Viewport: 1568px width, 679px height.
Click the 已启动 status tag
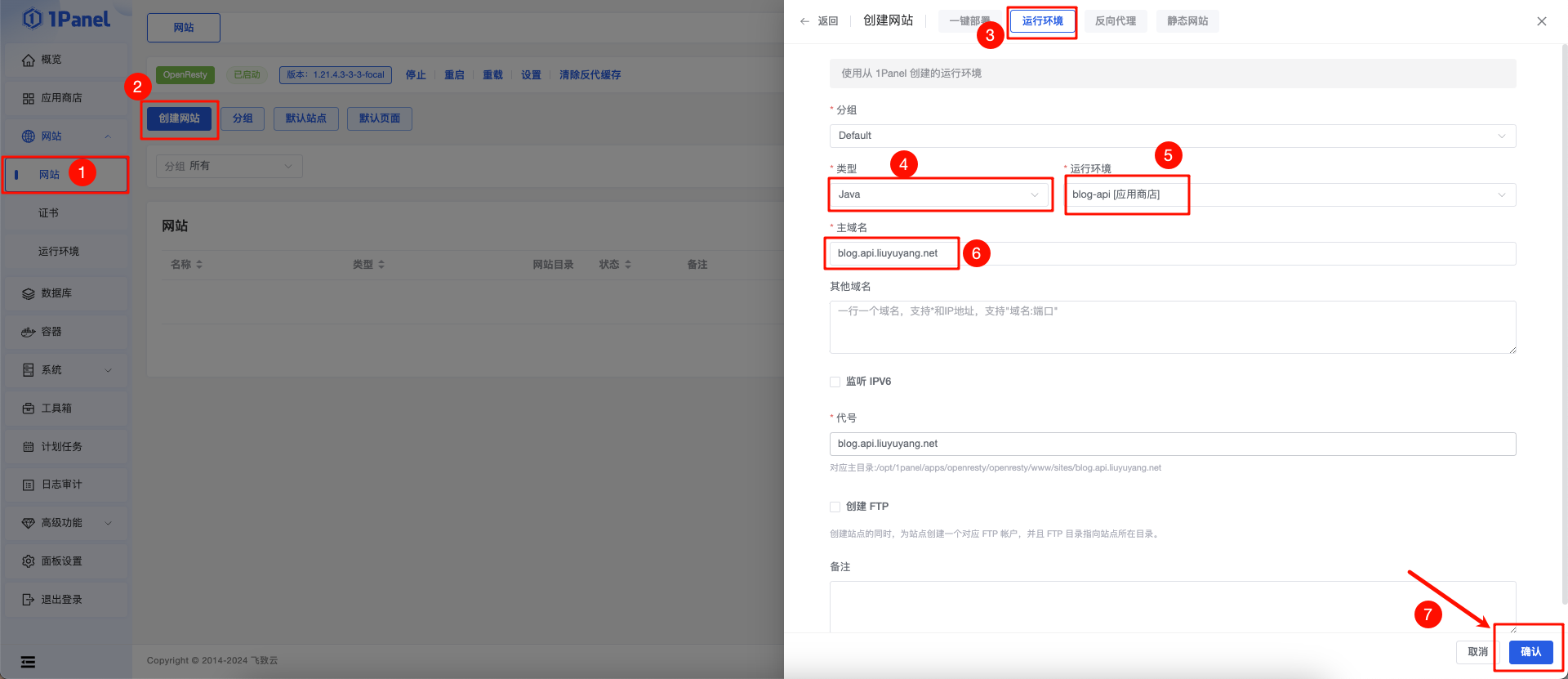click(247, 75)
